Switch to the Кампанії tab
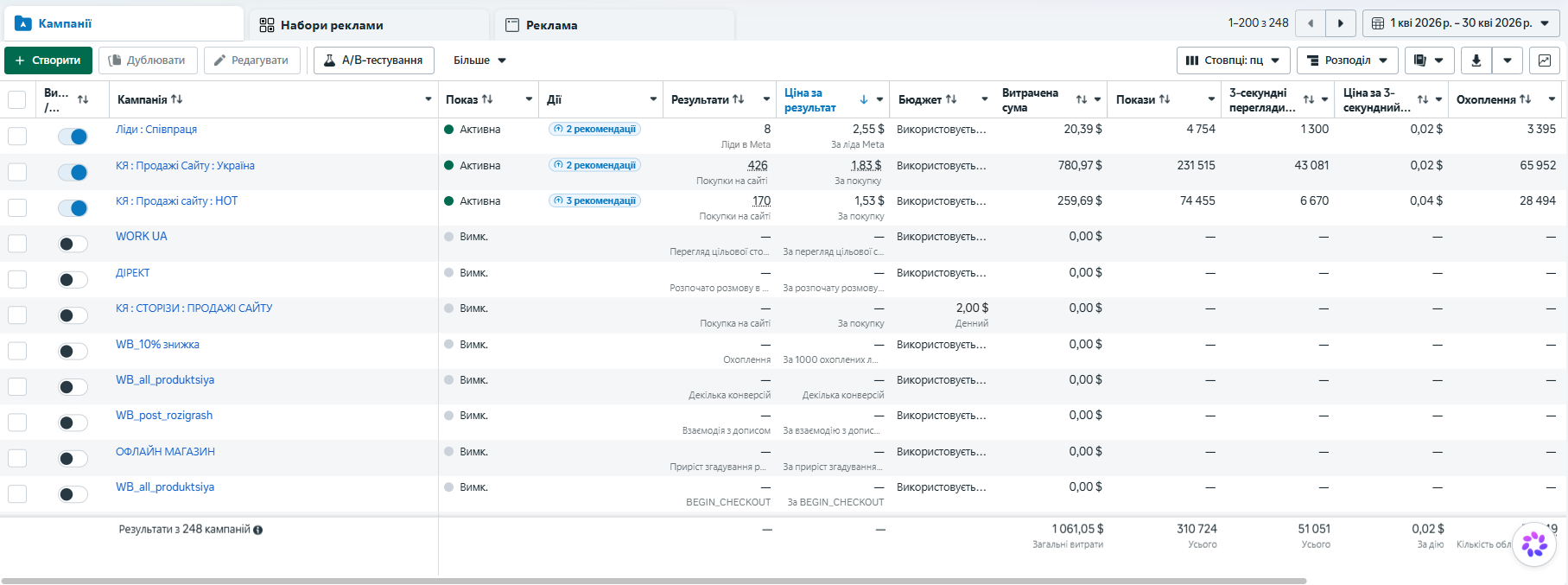 point(124,23)
